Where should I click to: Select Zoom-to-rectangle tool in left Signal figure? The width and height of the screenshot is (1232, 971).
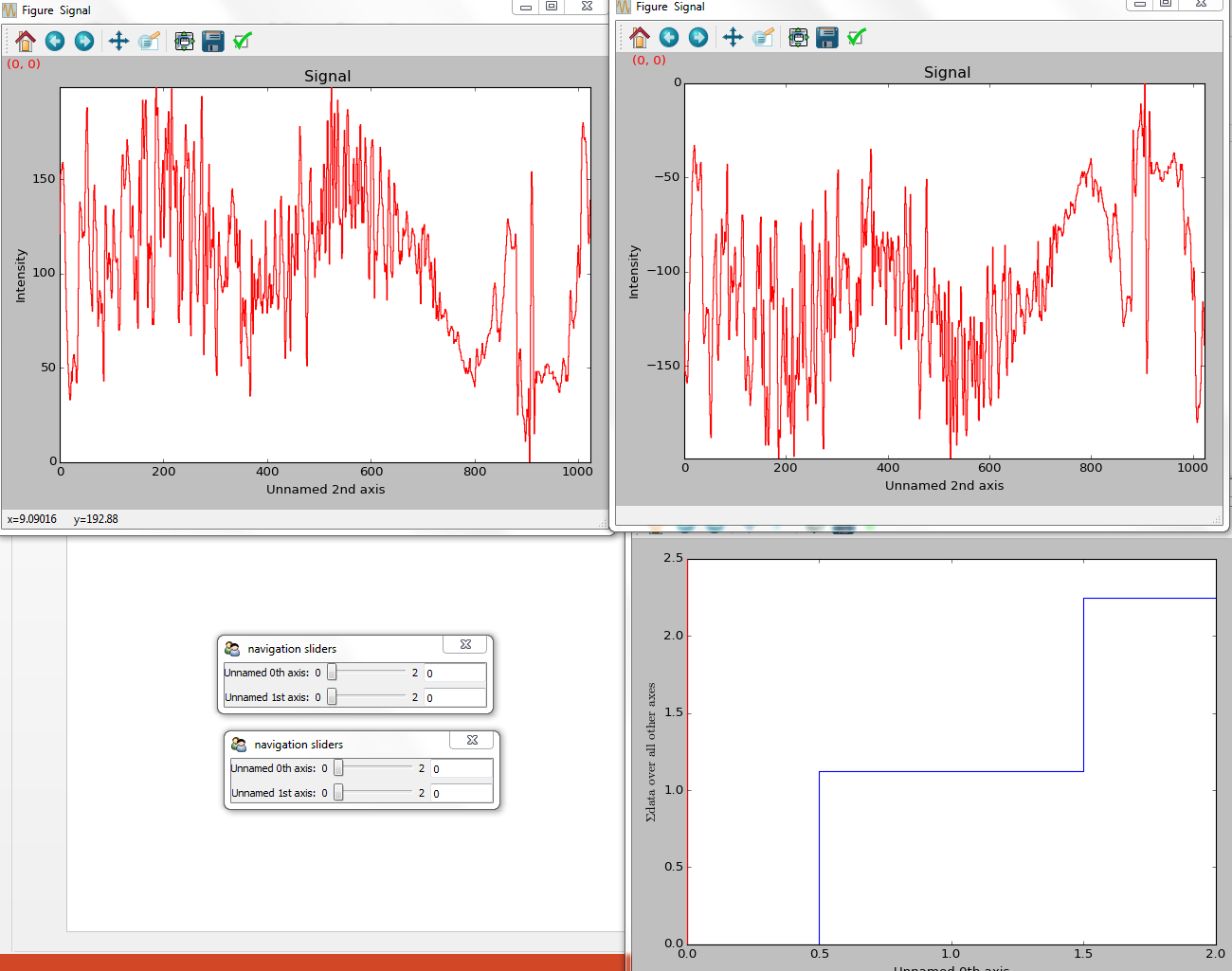tap(149, 41)
